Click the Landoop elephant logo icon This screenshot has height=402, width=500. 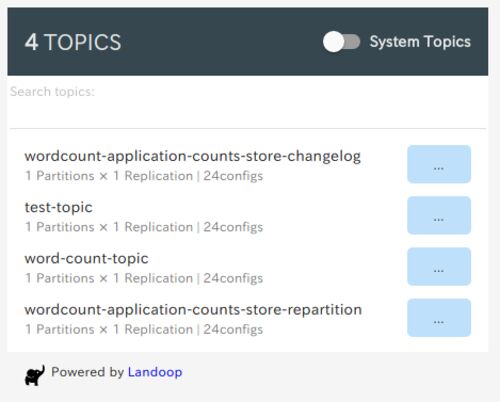coord(35,375)
